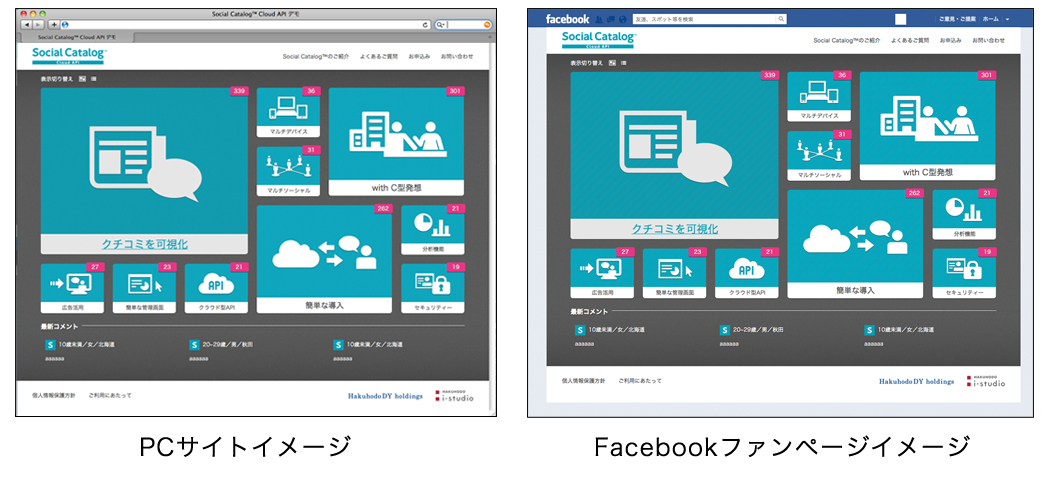Open Social Catalog™のご紹介 on the Facebook page

pyautogui.click(x=847, y=40)
